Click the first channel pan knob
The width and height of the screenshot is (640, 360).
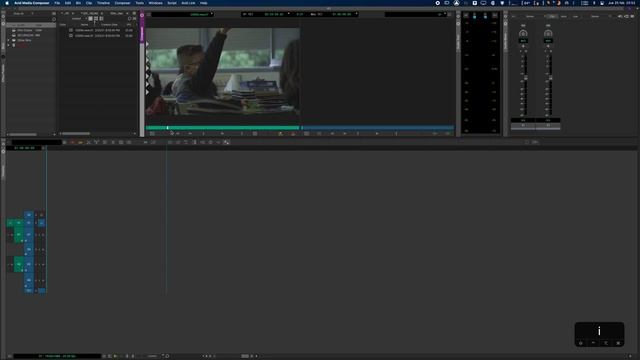pos(523,33)
